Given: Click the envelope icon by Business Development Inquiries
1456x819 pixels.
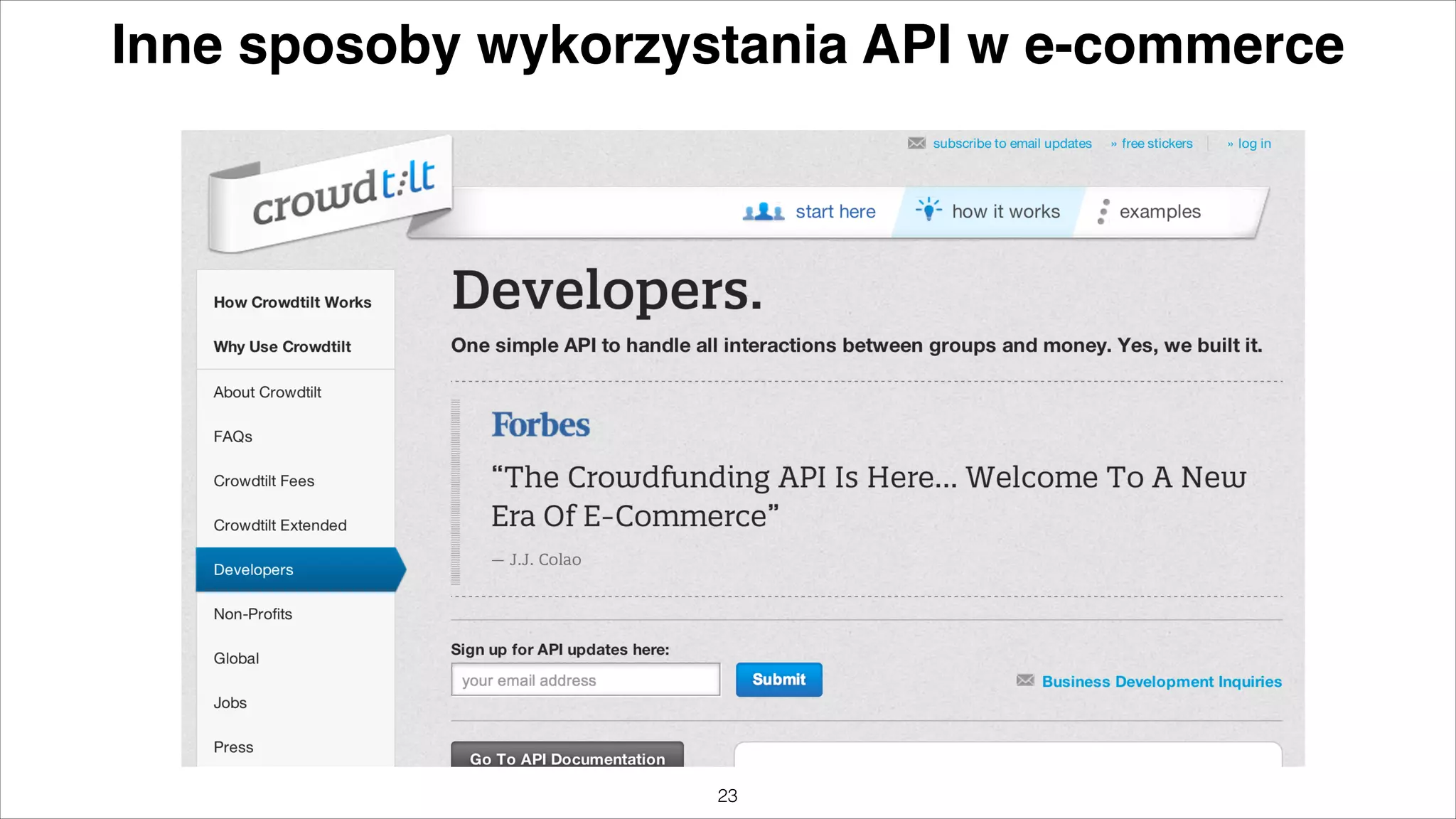Looking at the screenshot, I should point(1025,680).
